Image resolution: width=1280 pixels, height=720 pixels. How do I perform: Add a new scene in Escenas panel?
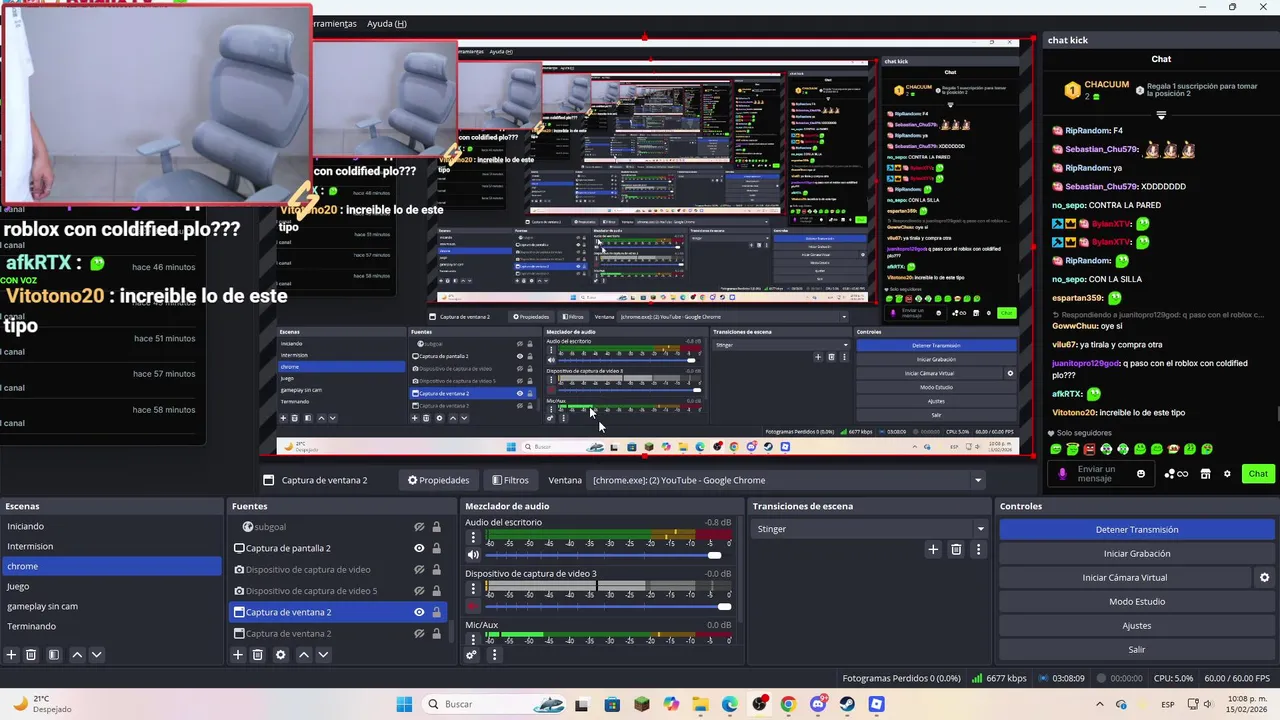12,655
